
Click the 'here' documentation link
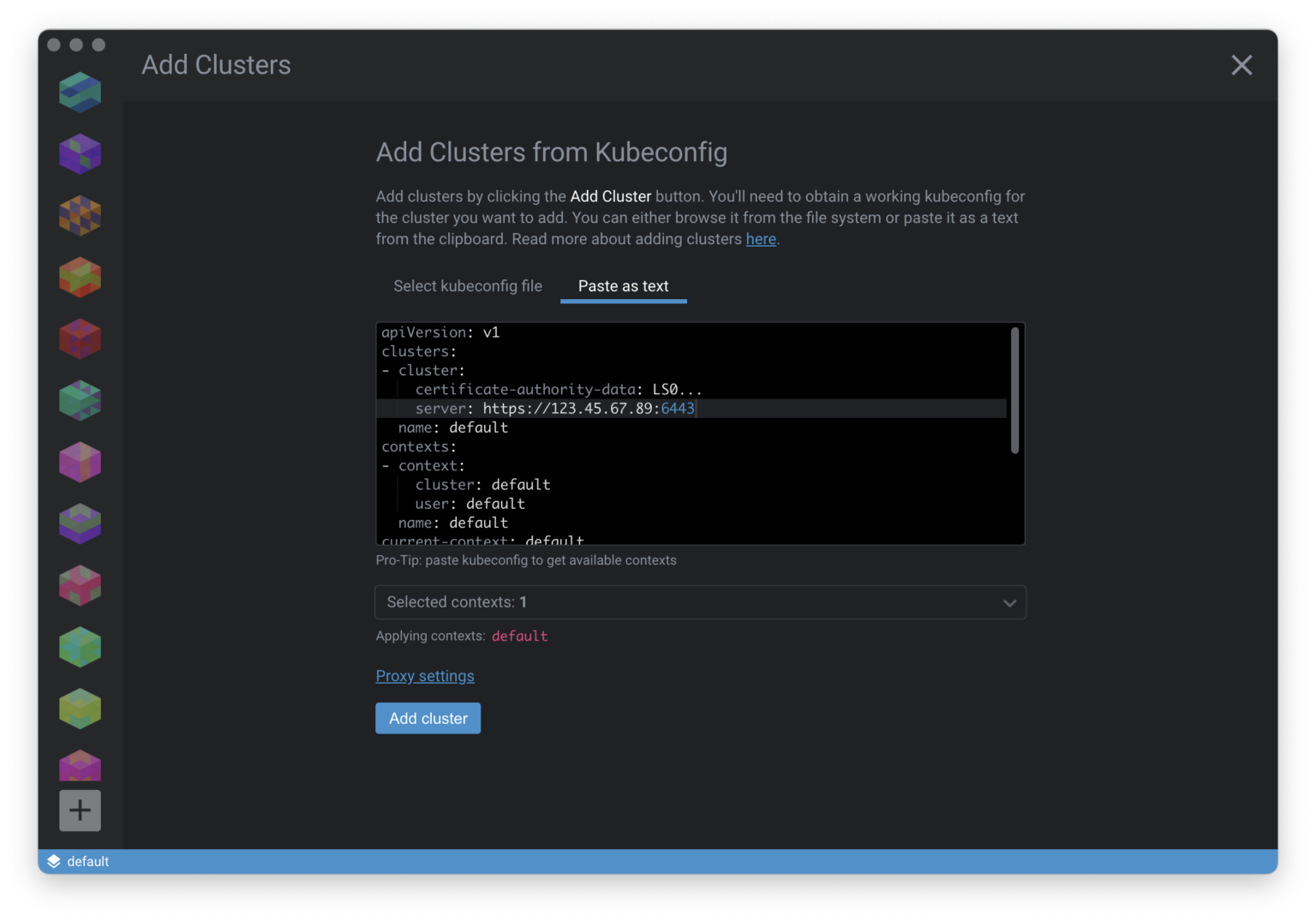point(761,239)
